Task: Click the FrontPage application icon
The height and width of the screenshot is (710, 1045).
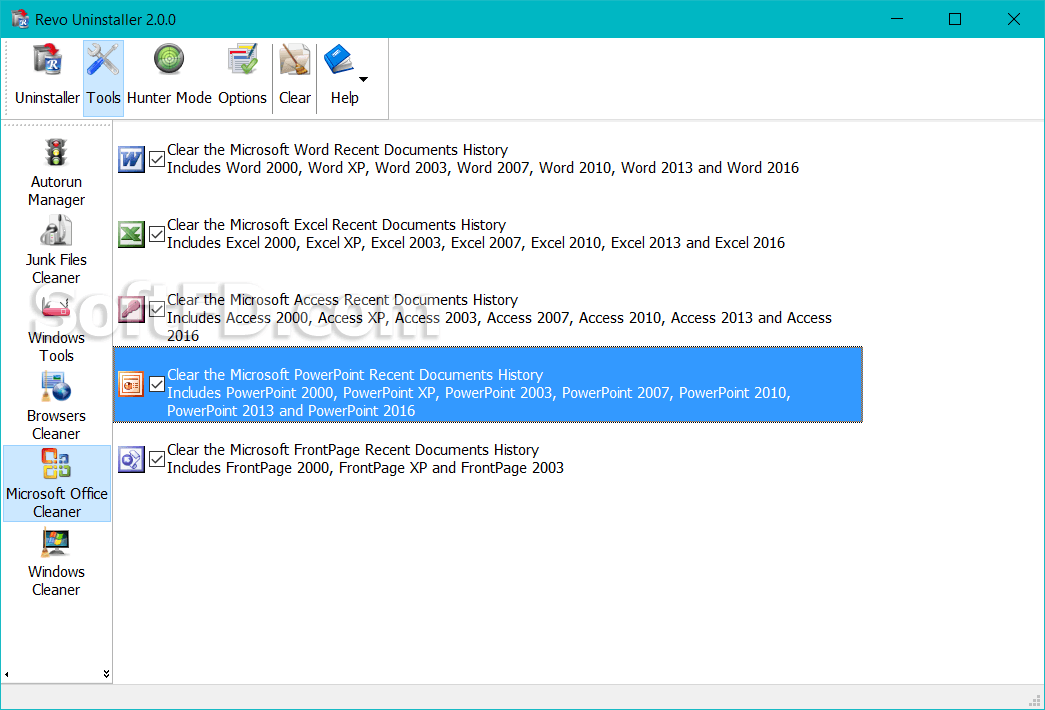Action: [131, 459]
